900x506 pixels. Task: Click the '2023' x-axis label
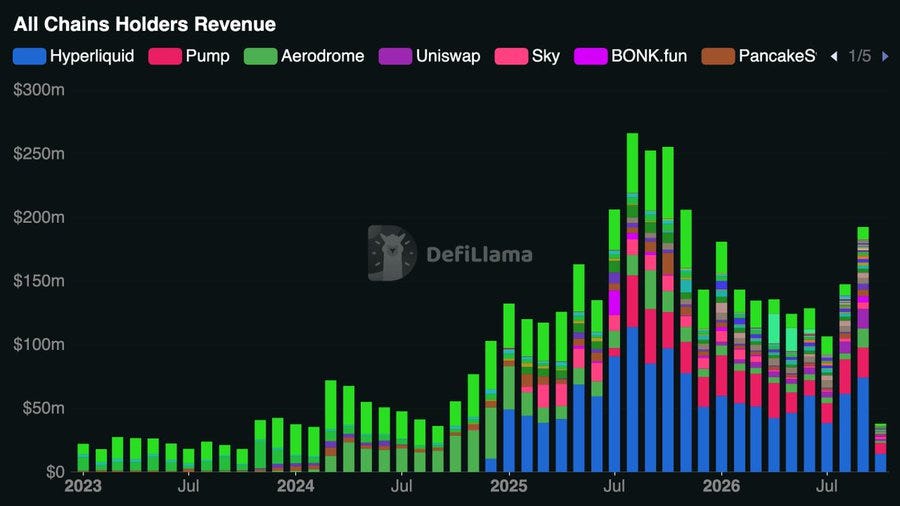tap(83, 486)
